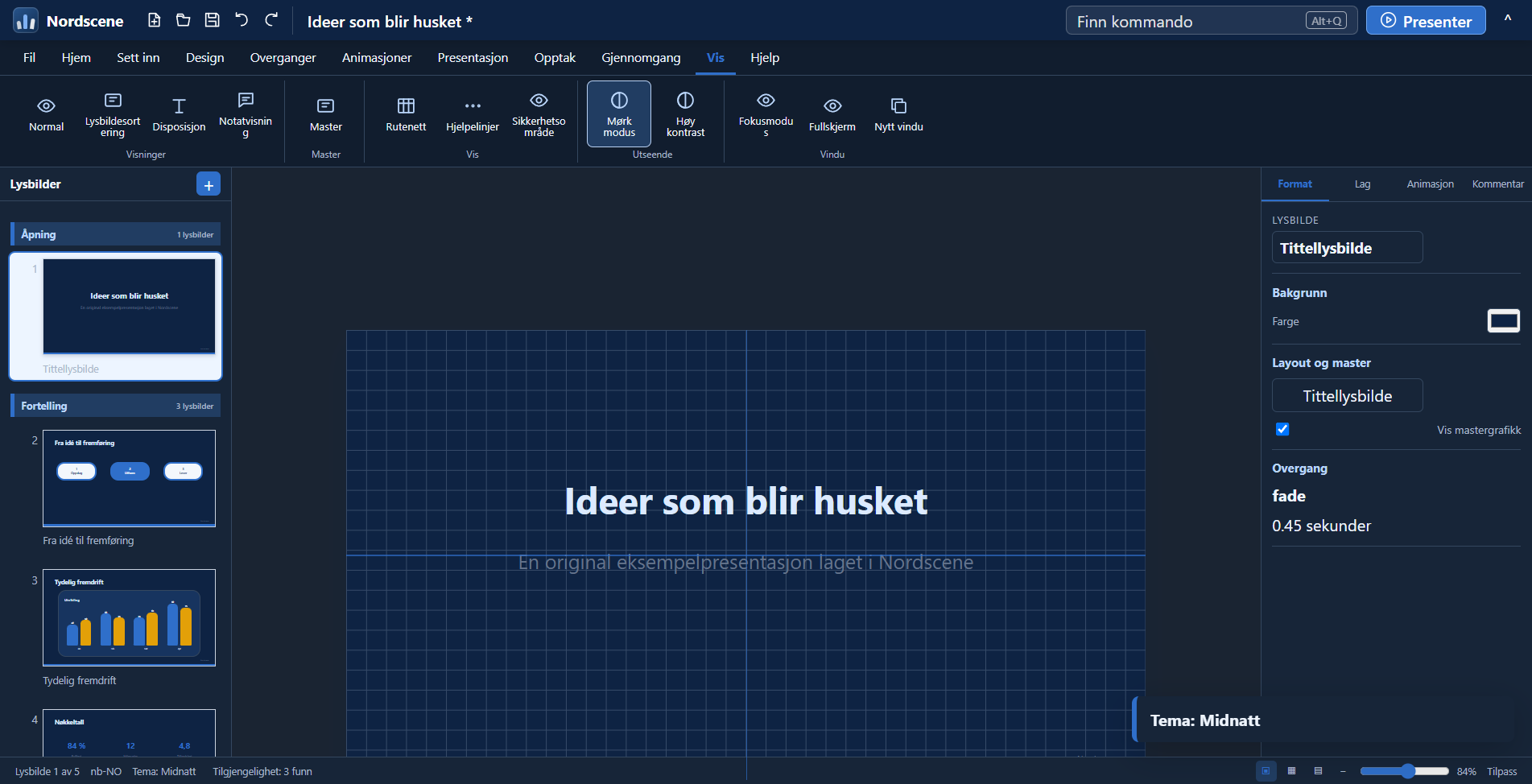Viewport: 1532px width, 784px height.
Task: Enable Høy kontrast mode
Action: point(685,115)
